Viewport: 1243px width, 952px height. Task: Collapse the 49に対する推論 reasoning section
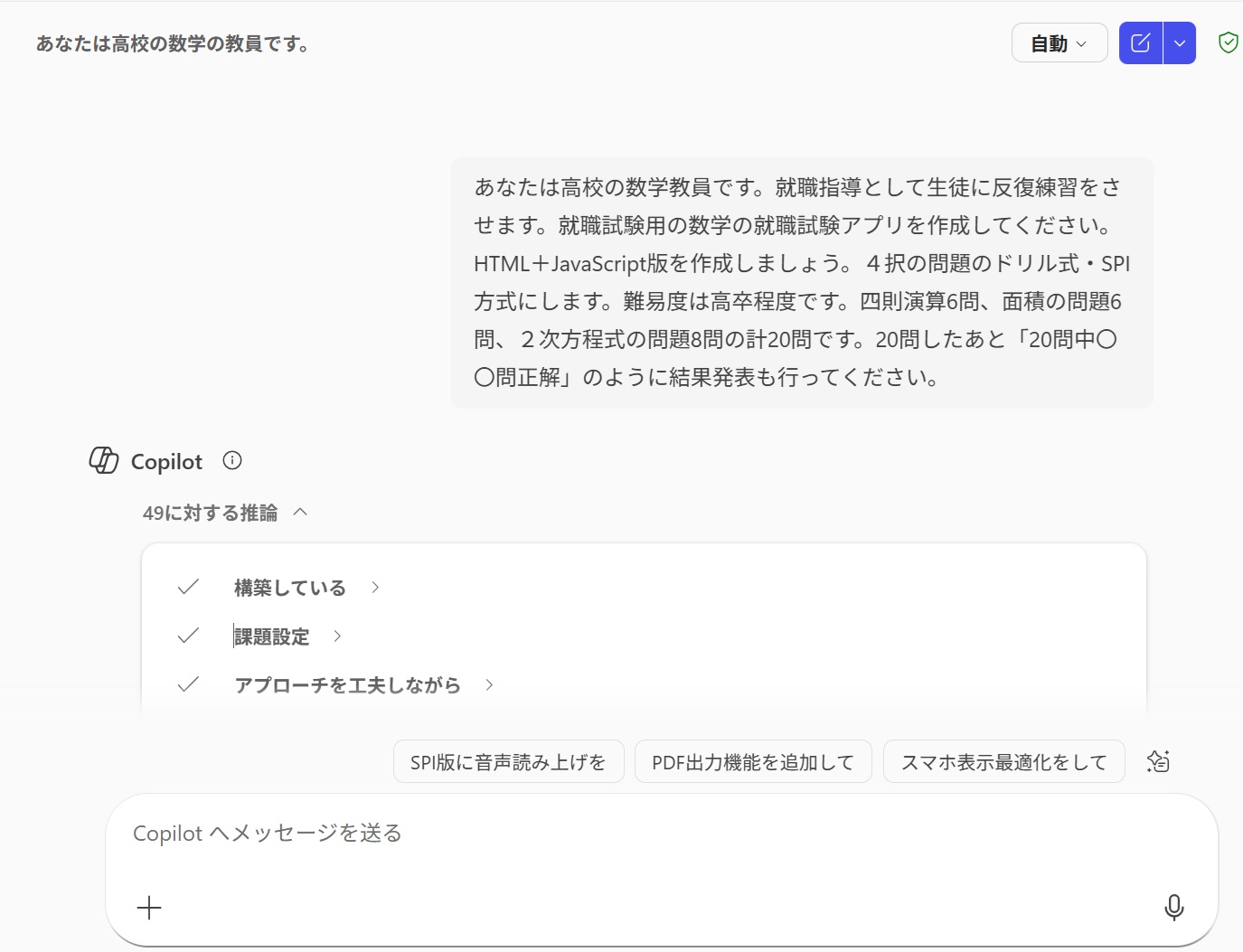pos(301,512)
